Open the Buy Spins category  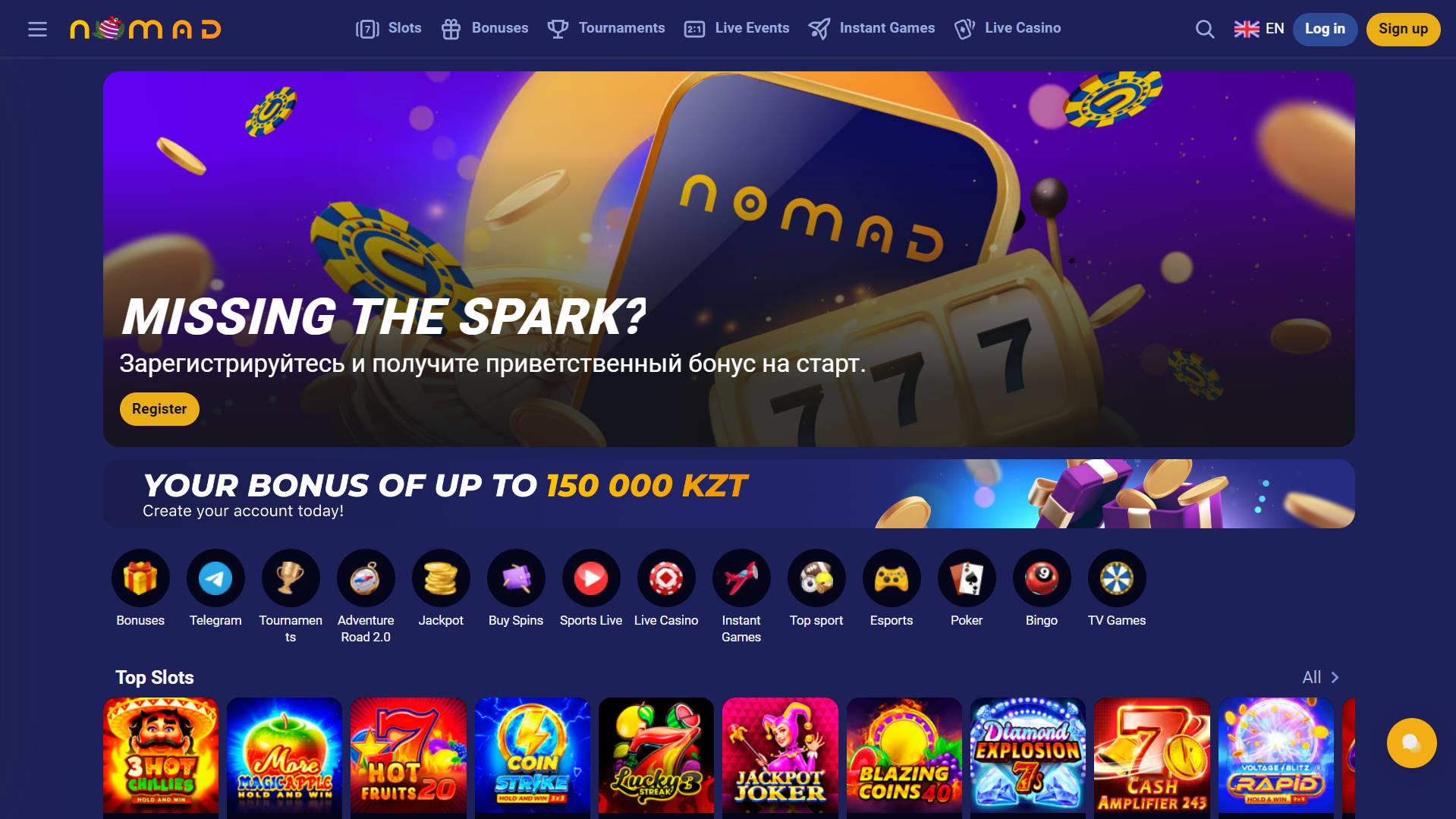tap(516, 588)
